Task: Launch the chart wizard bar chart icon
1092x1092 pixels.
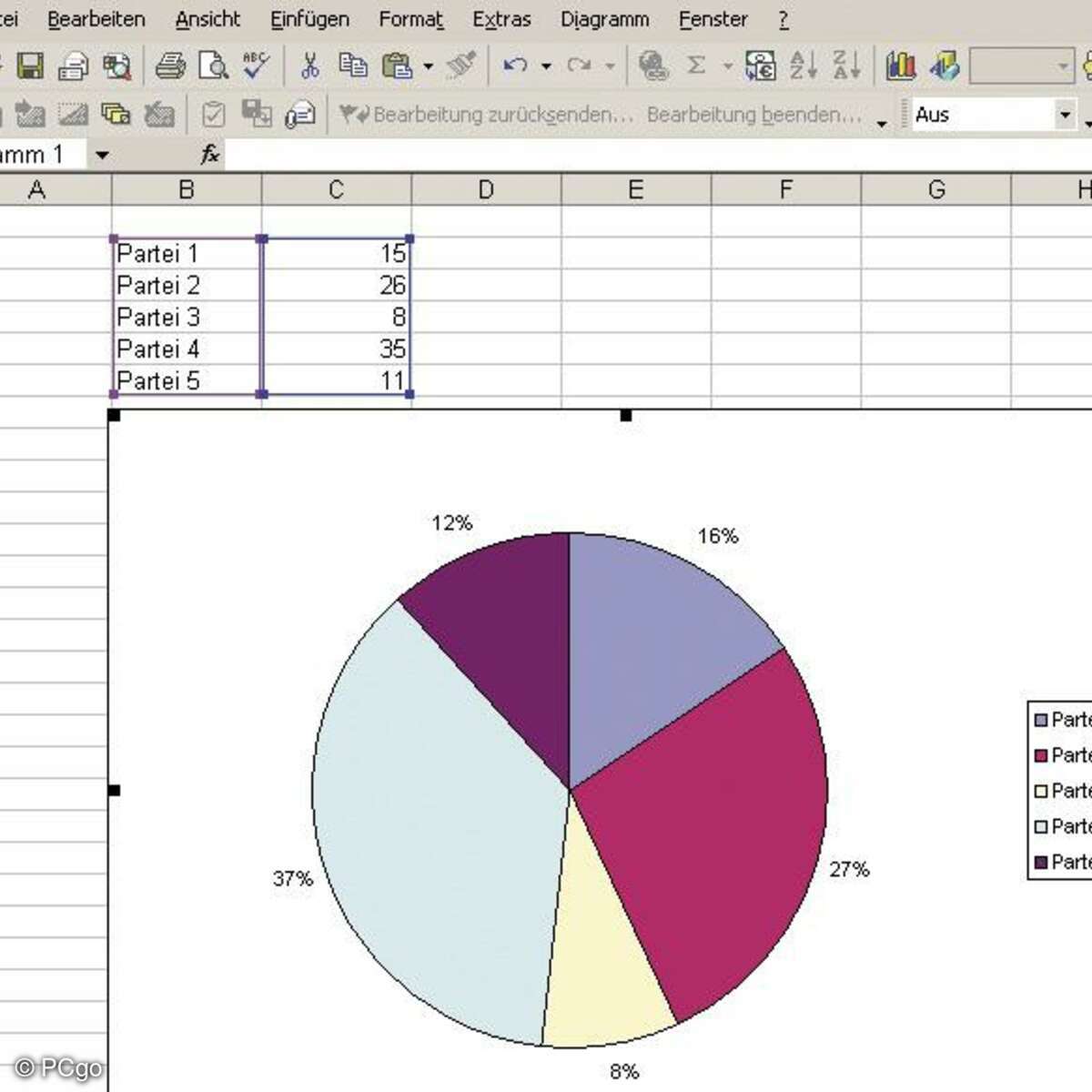Action: click(901, 66)
